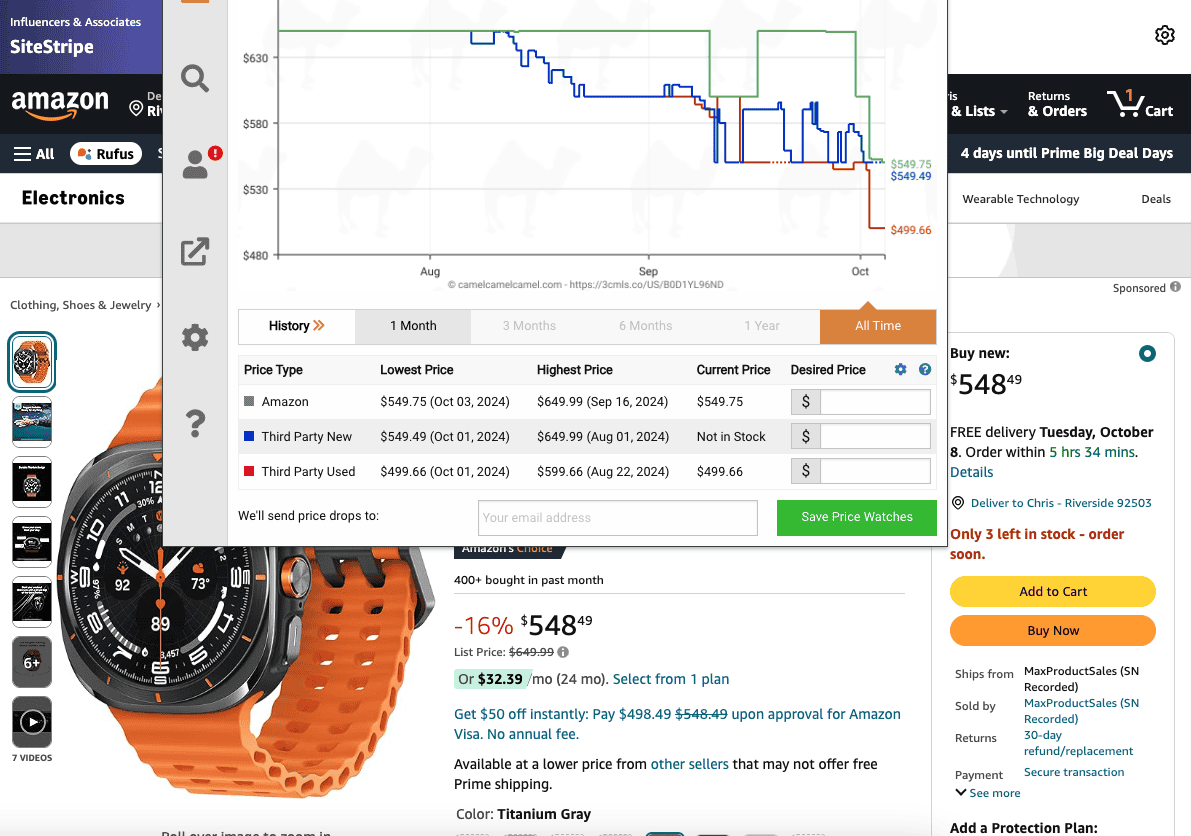Open the other sellers link
Screen dimensions: 1191x836
(x=689, y=764)
